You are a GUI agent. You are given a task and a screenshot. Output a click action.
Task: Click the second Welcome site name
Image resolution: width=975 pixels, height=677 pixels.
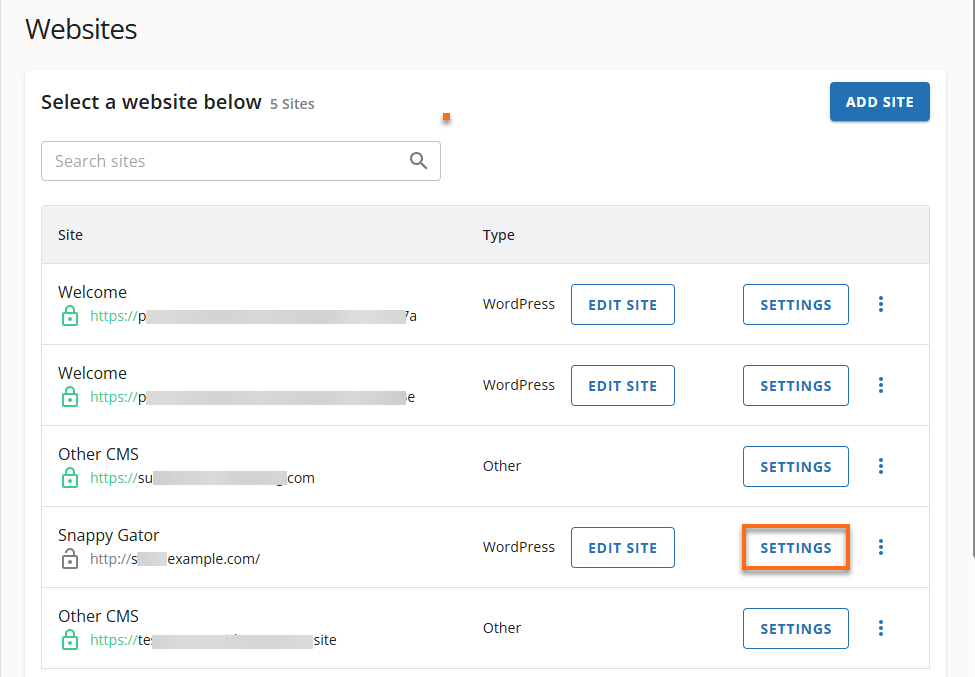click(x=92, y=373)
